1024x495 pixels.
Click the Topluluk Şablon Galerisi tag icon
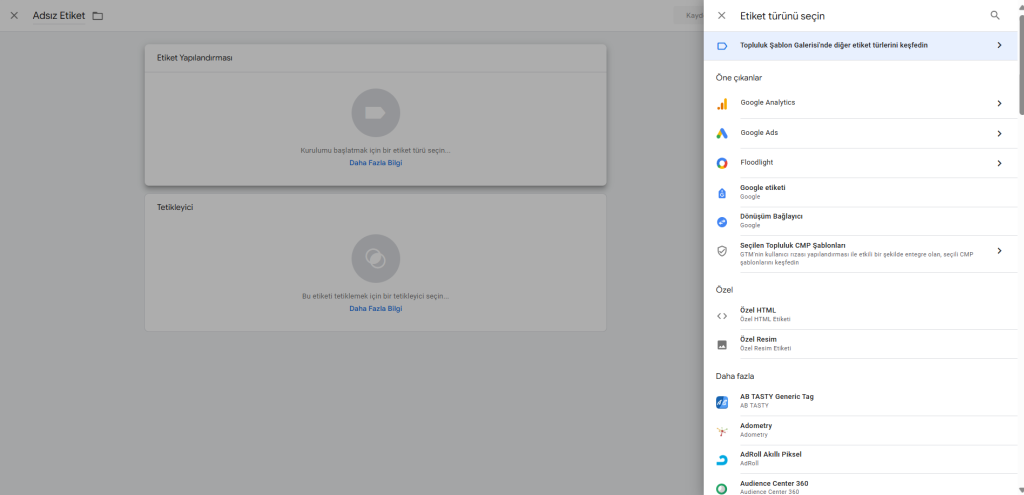722,46
